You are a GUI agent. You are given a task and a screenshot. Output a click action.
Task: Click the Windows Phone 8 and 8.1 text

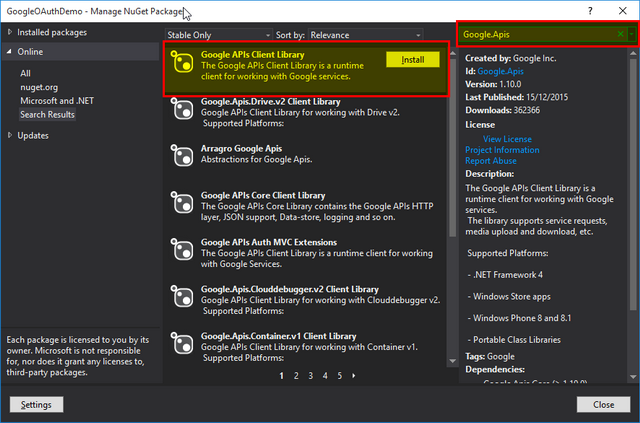point(520,318)
